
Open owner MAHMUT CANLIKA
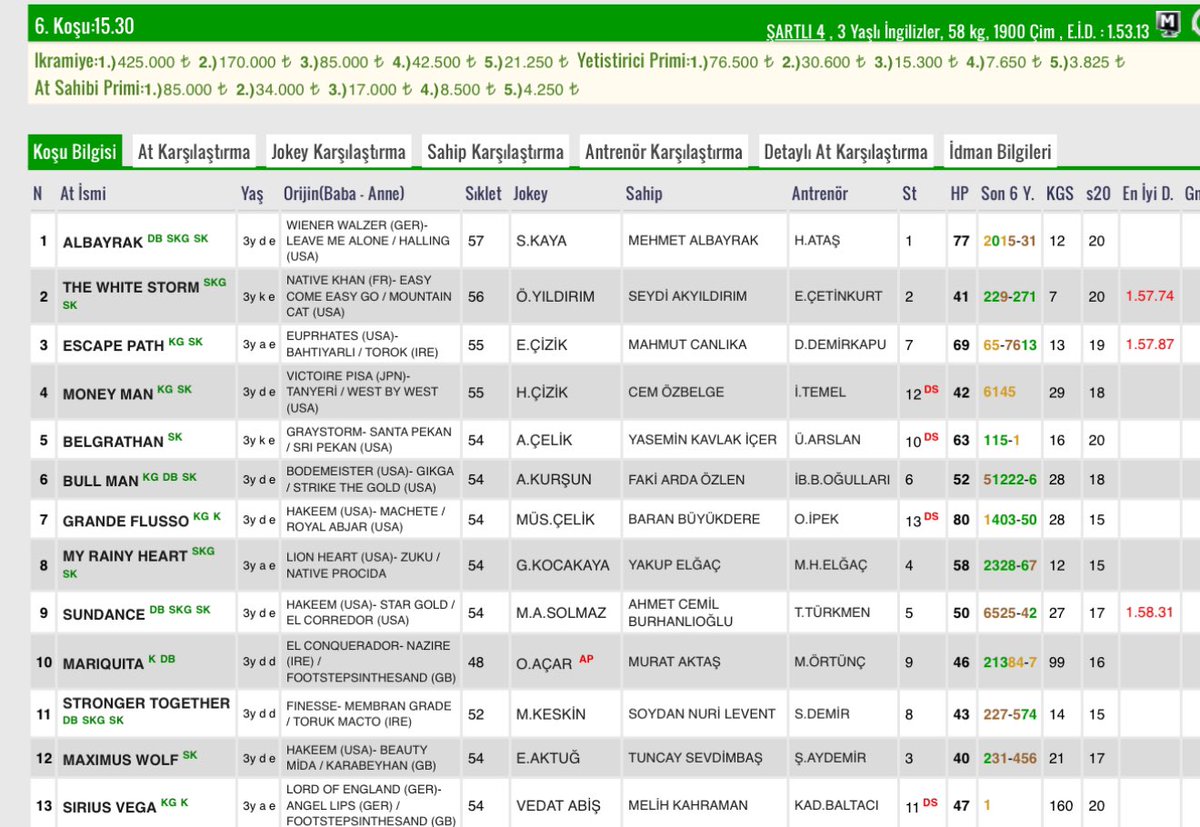pos(687,345)
